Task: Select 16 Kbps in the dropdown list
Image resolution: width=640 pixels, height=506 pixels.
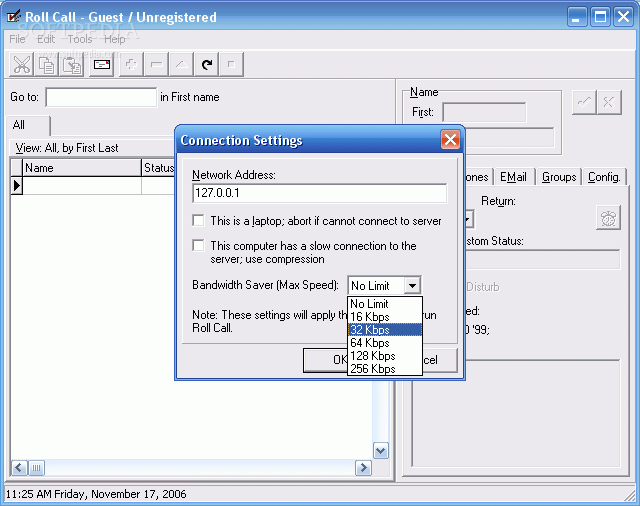Action: tap(385, 317)
